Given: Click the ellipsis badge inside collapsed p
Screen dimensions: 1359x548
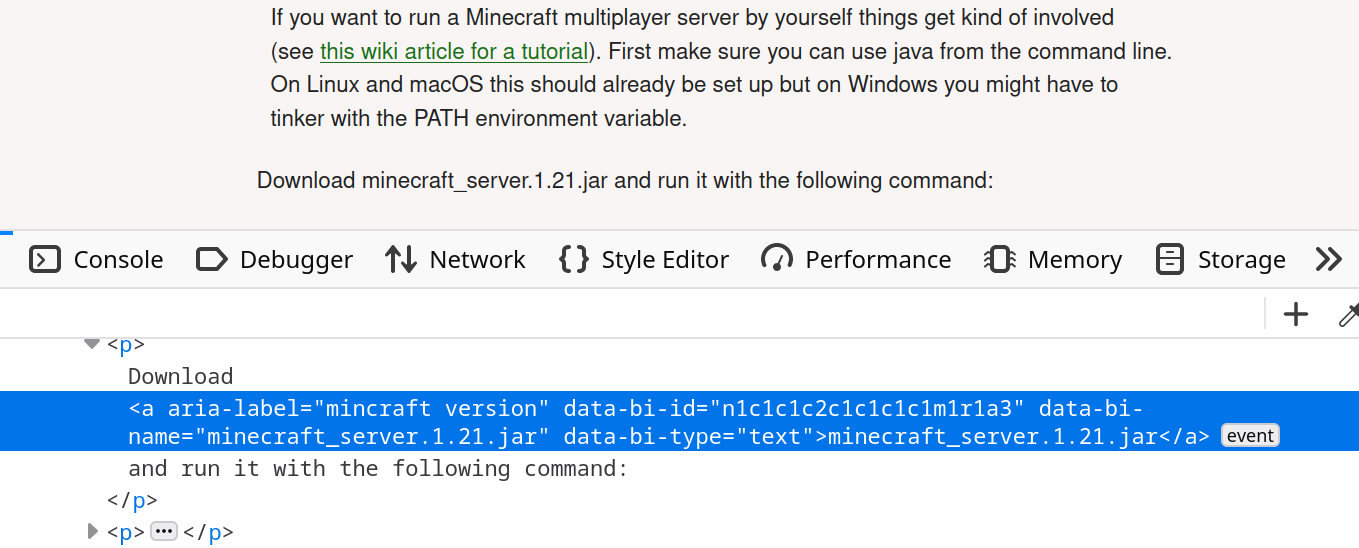Looking at the screenshot, I should (164, 531).
